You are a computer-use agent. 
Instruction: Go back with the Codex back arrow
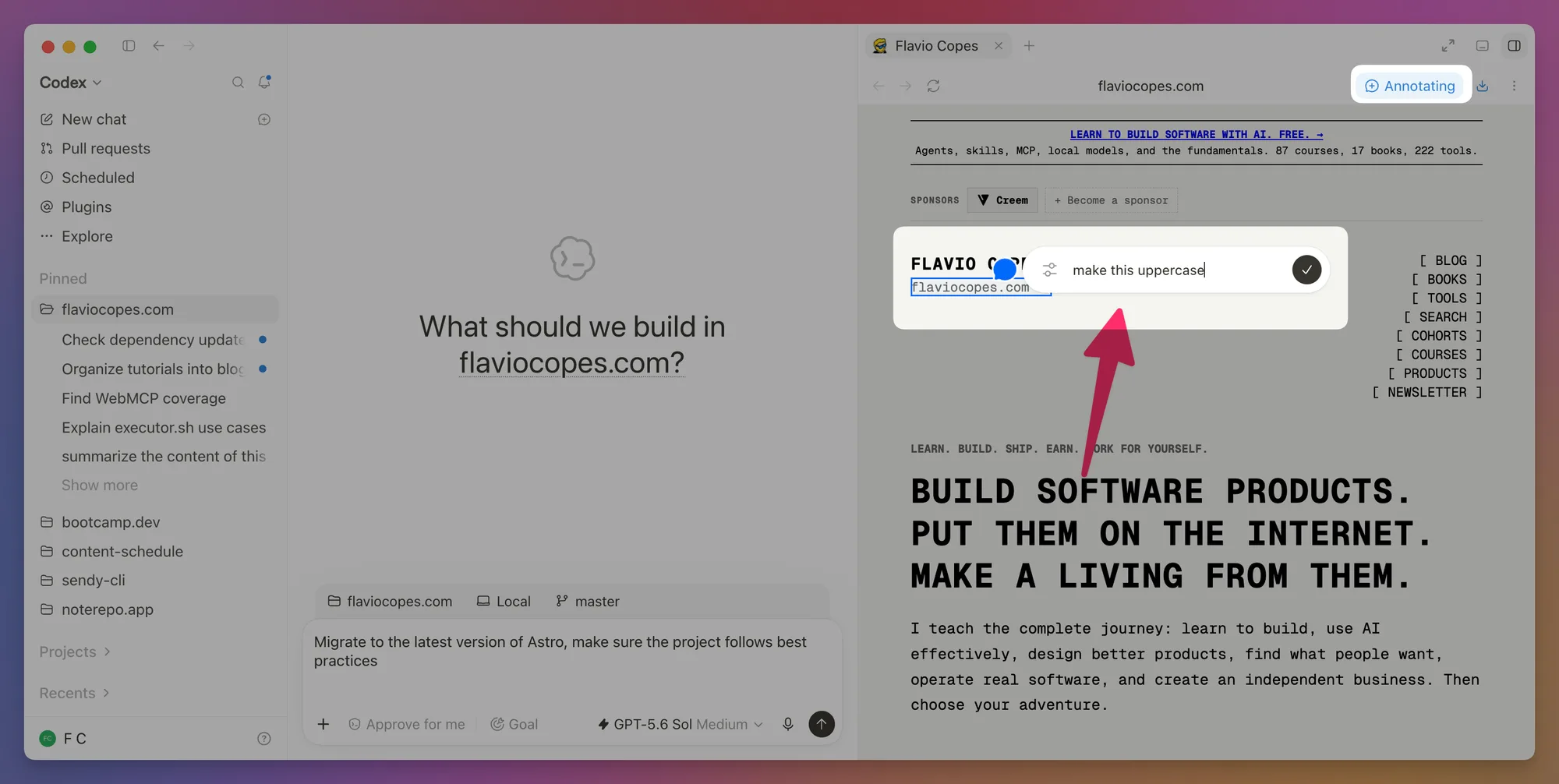[x=158, y=46]
